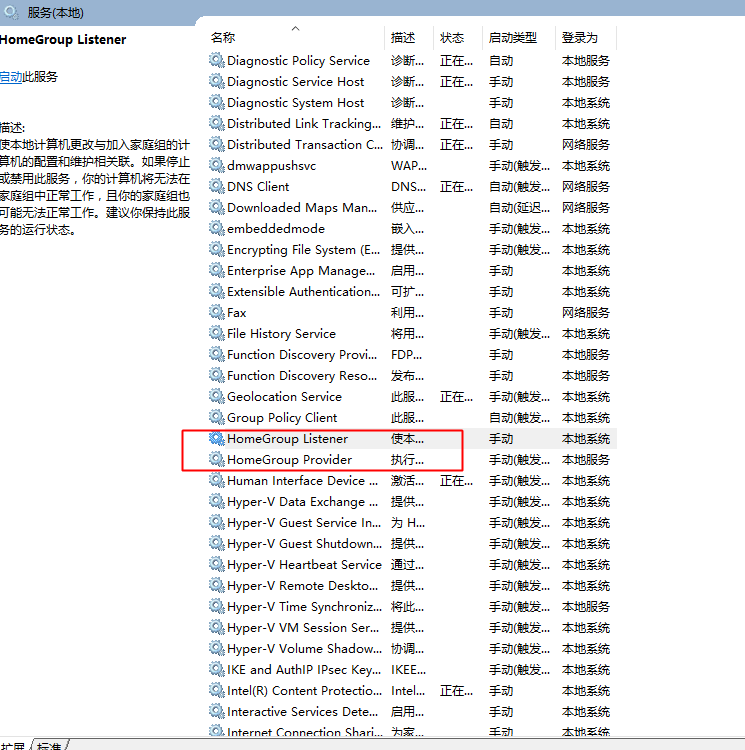Click the 服务(本地) search gear header icon
745x750 pixels.
coord(11,12)
